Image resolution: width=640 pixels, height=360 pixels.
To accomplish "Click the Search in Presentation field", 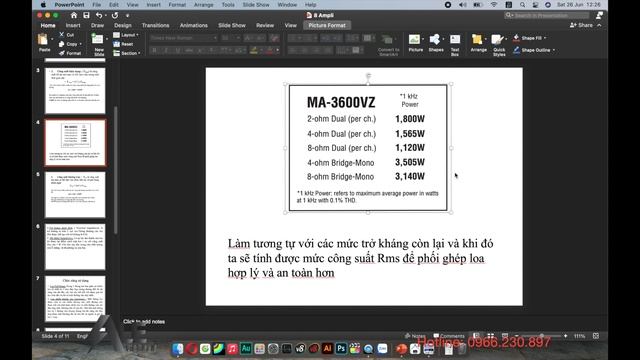I will coord(547,16).
